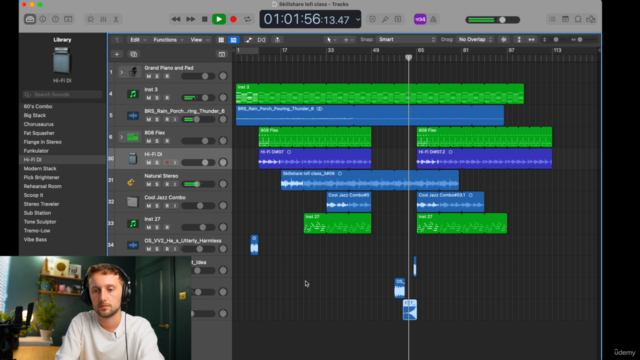Image resolution: width=640 pixels, height=360 pixels.
Task: Click the Tuner icon in control bar
Action: coord(385,19)
